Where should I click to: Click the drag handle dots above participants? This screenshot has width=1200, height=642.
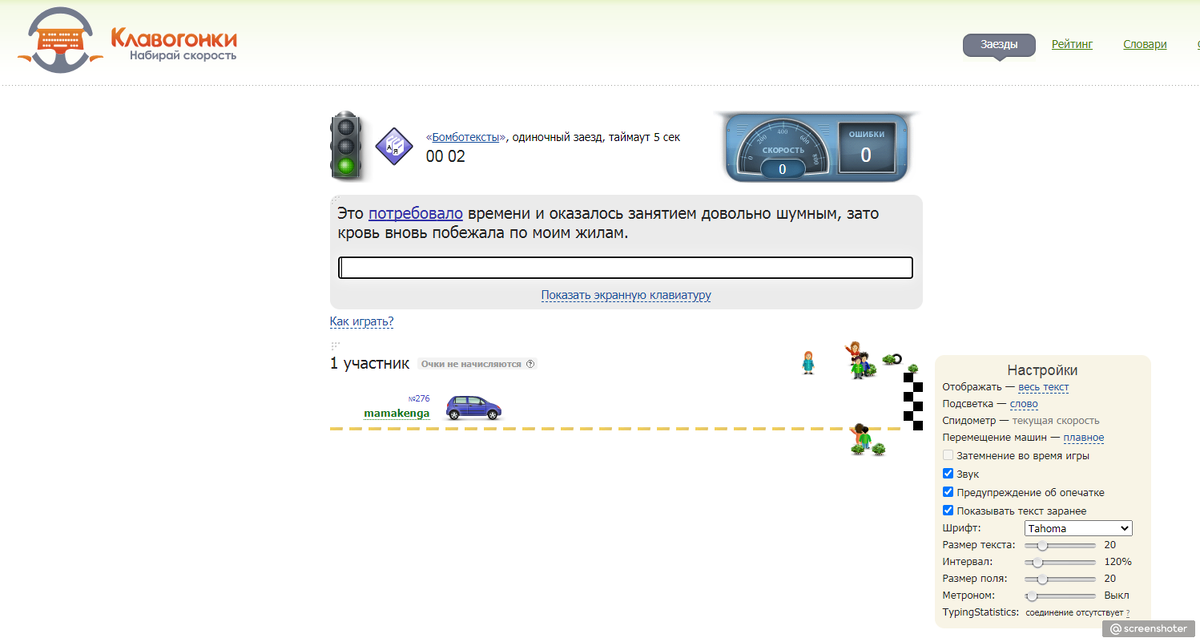coord(335,346)
